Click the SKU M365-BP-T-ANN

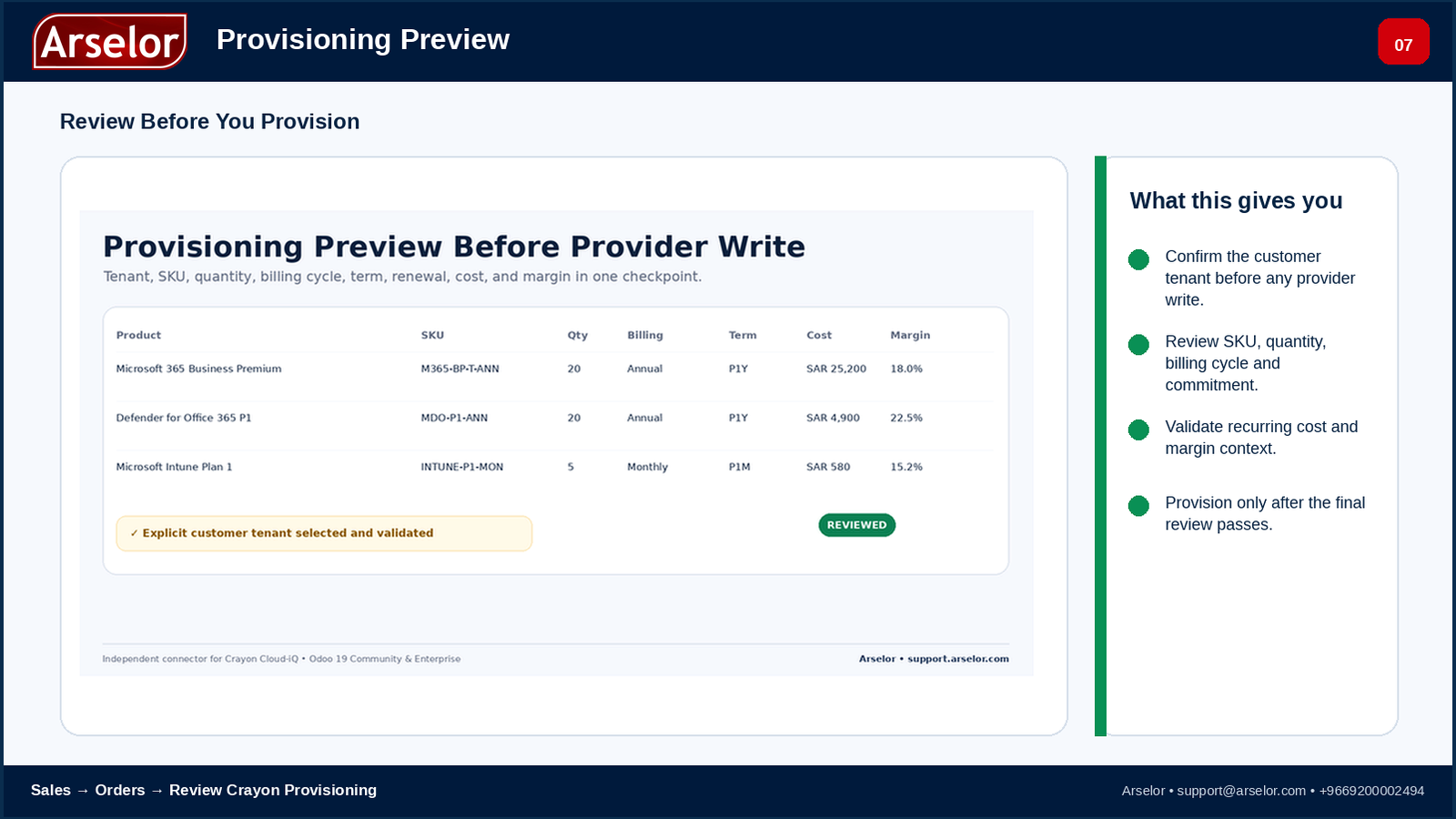click(460, 369)
